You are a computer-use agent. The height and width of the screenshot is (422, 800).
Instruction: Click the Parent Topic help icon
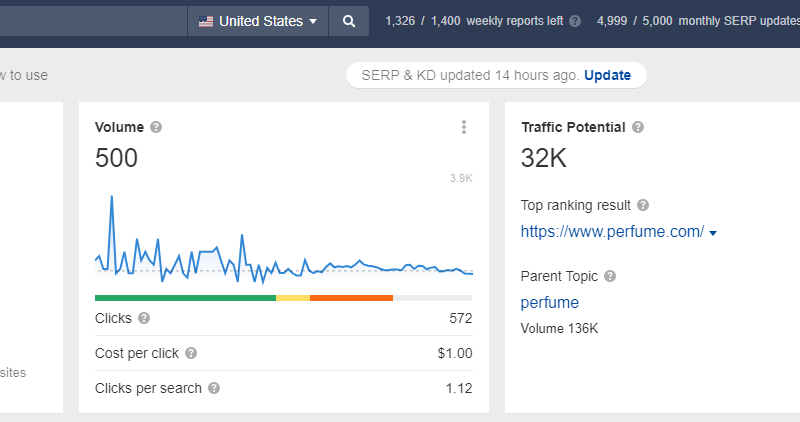point(610,276)
